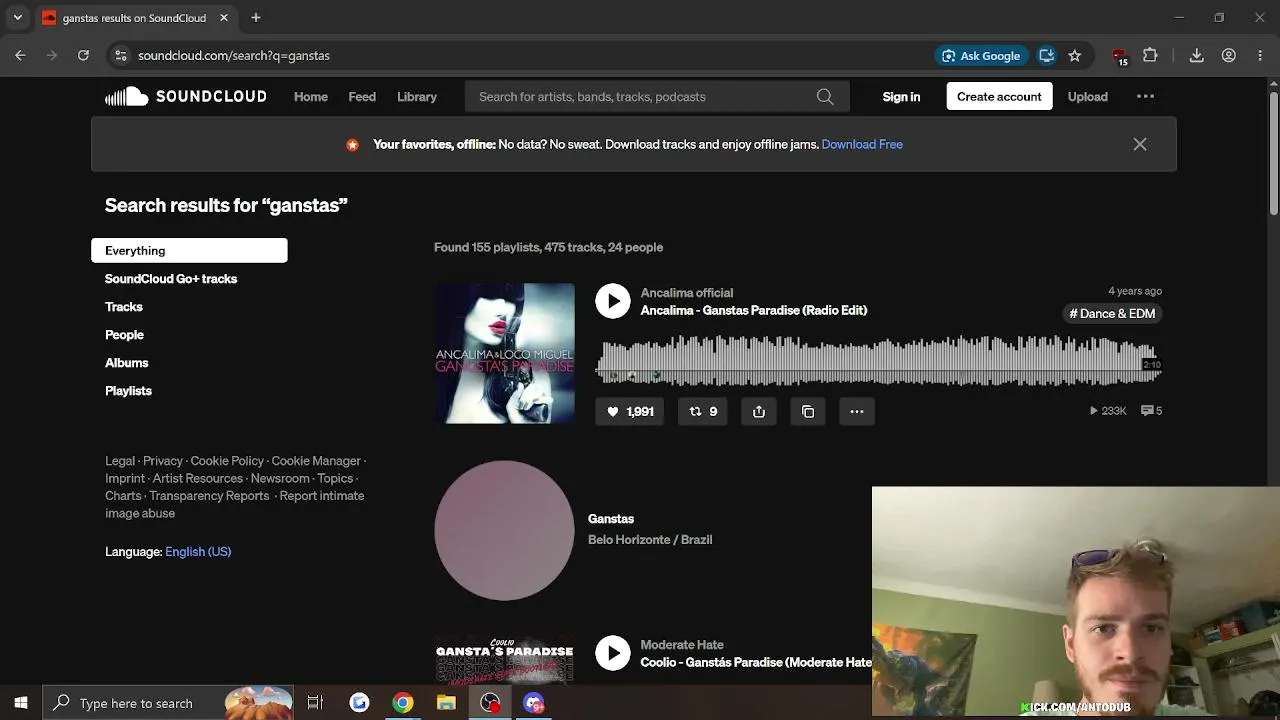This screenshot has height=720, width=1280.
Task: Open the Ganstas profile name link
Action: click(x=611, y=519)
